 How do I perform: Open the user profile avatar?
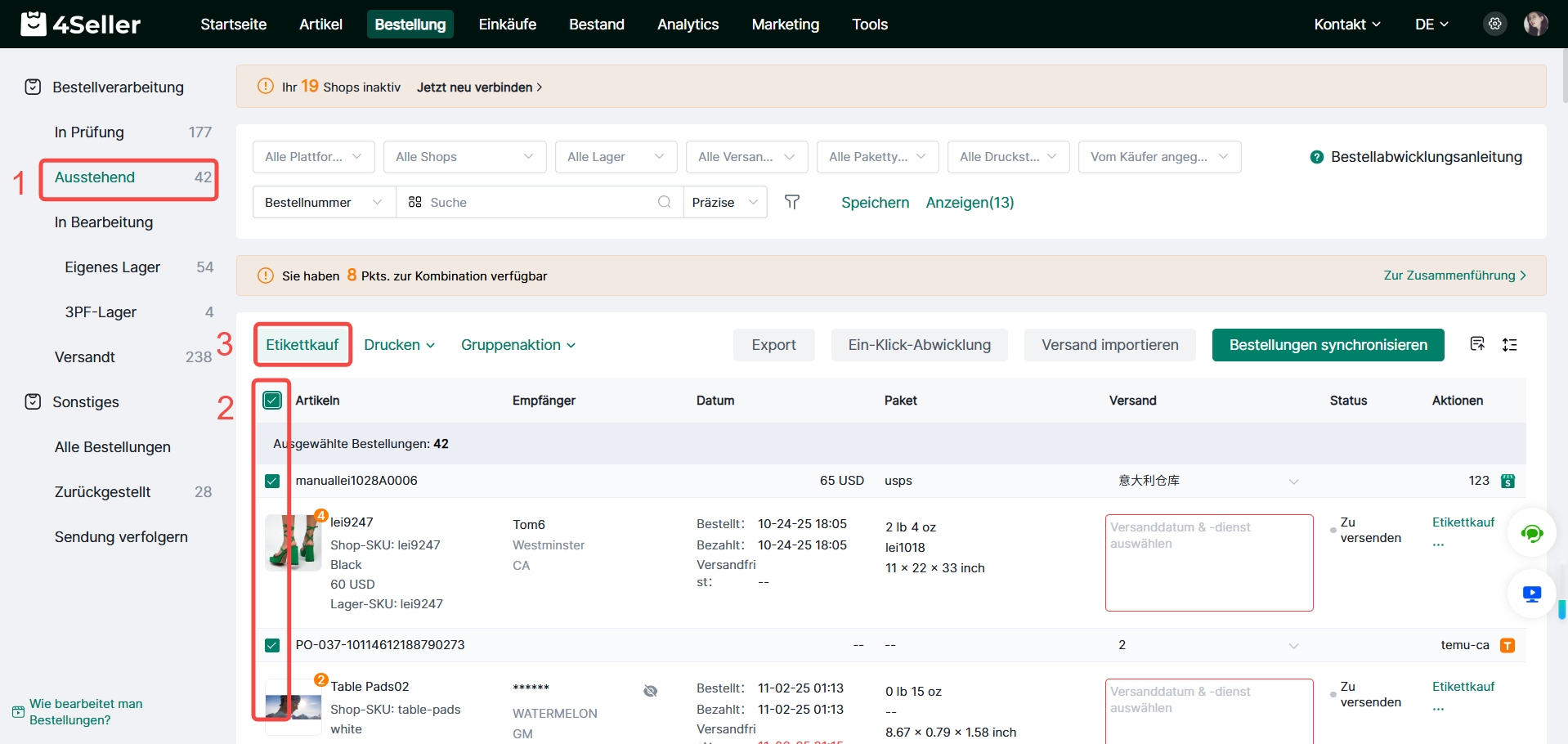pyautogui.click(x=1535, y=24)
